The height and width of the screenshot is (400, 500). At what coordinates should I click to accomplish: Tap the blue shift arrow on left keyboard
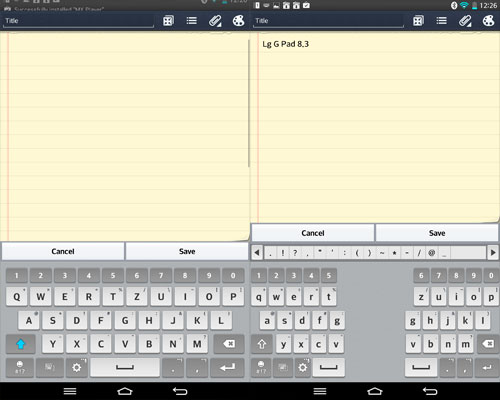(x=21, y=344)
